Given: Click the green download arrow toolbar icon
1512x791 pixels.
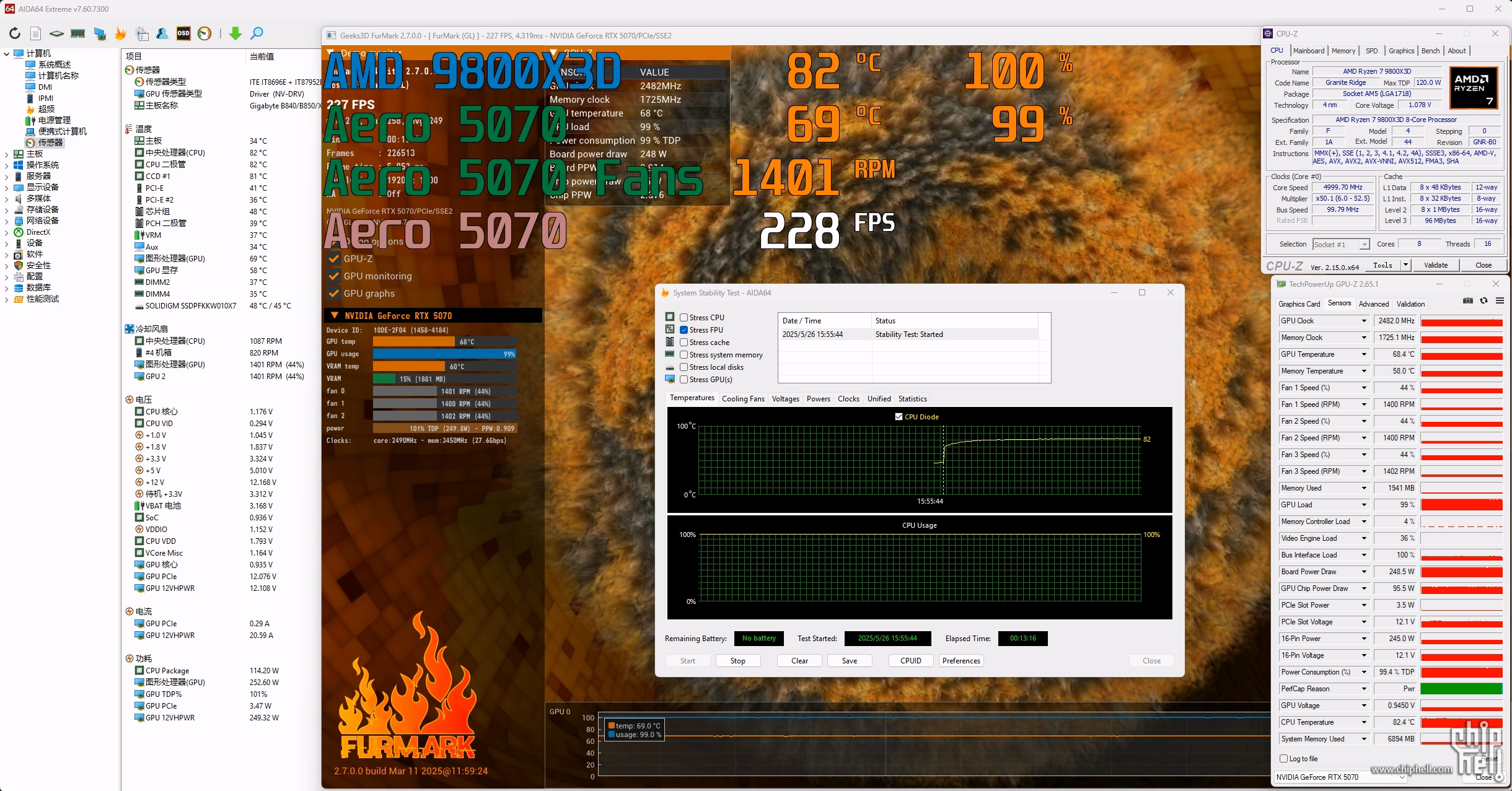Looking at the screenshot, I should pos(235,33).
